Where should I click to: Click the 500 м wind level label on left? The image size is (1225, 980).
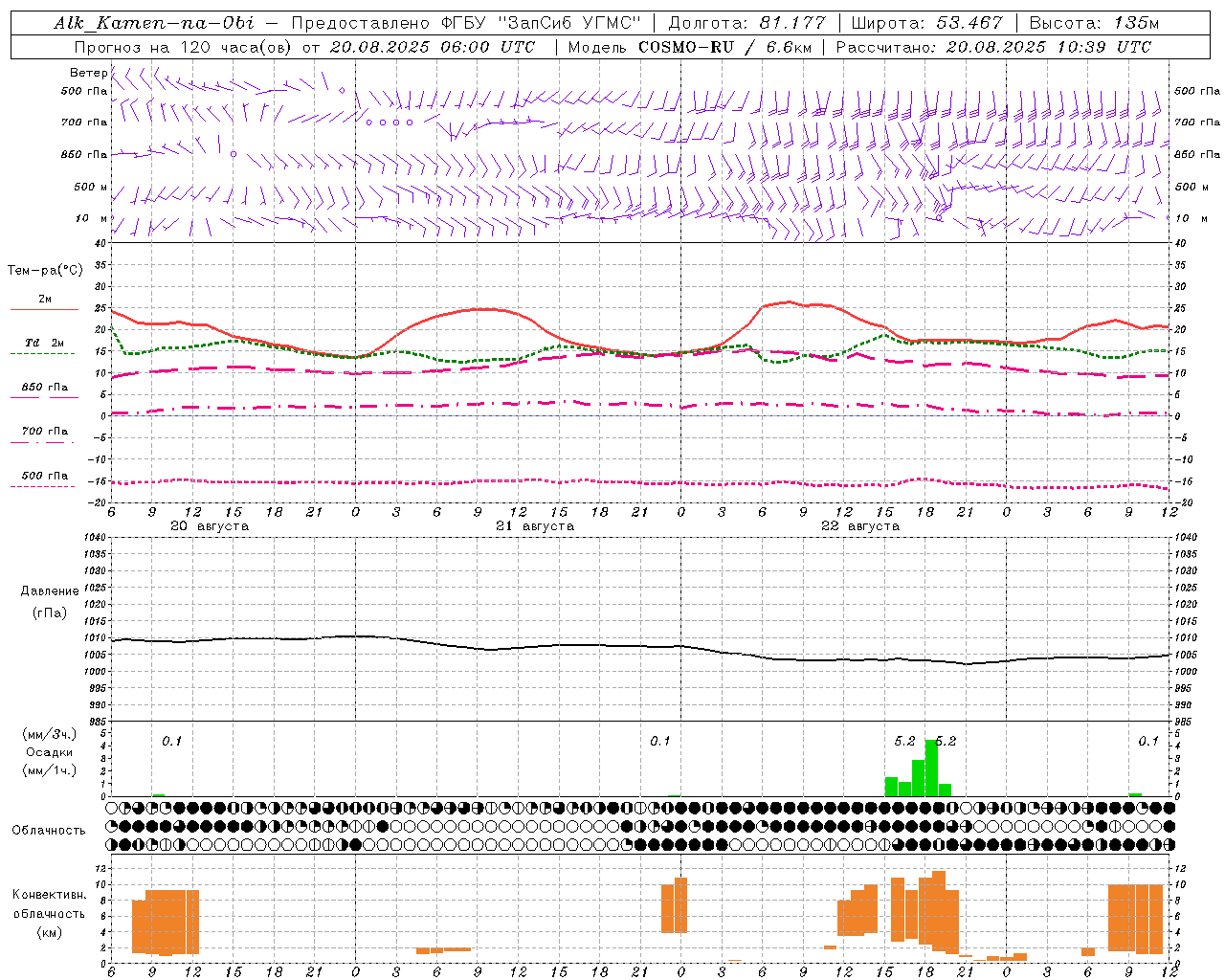(91, 188)
